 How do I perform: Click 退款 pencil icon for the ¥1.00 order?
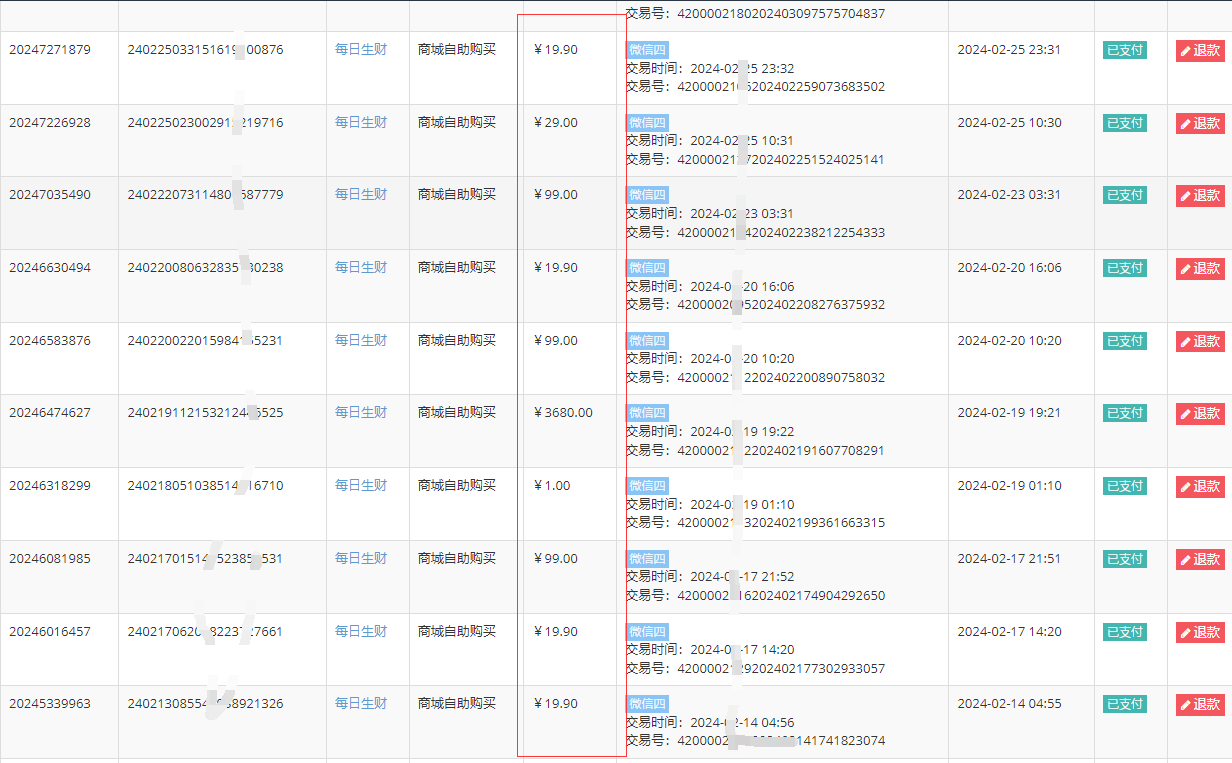(x=1186, y=487)
